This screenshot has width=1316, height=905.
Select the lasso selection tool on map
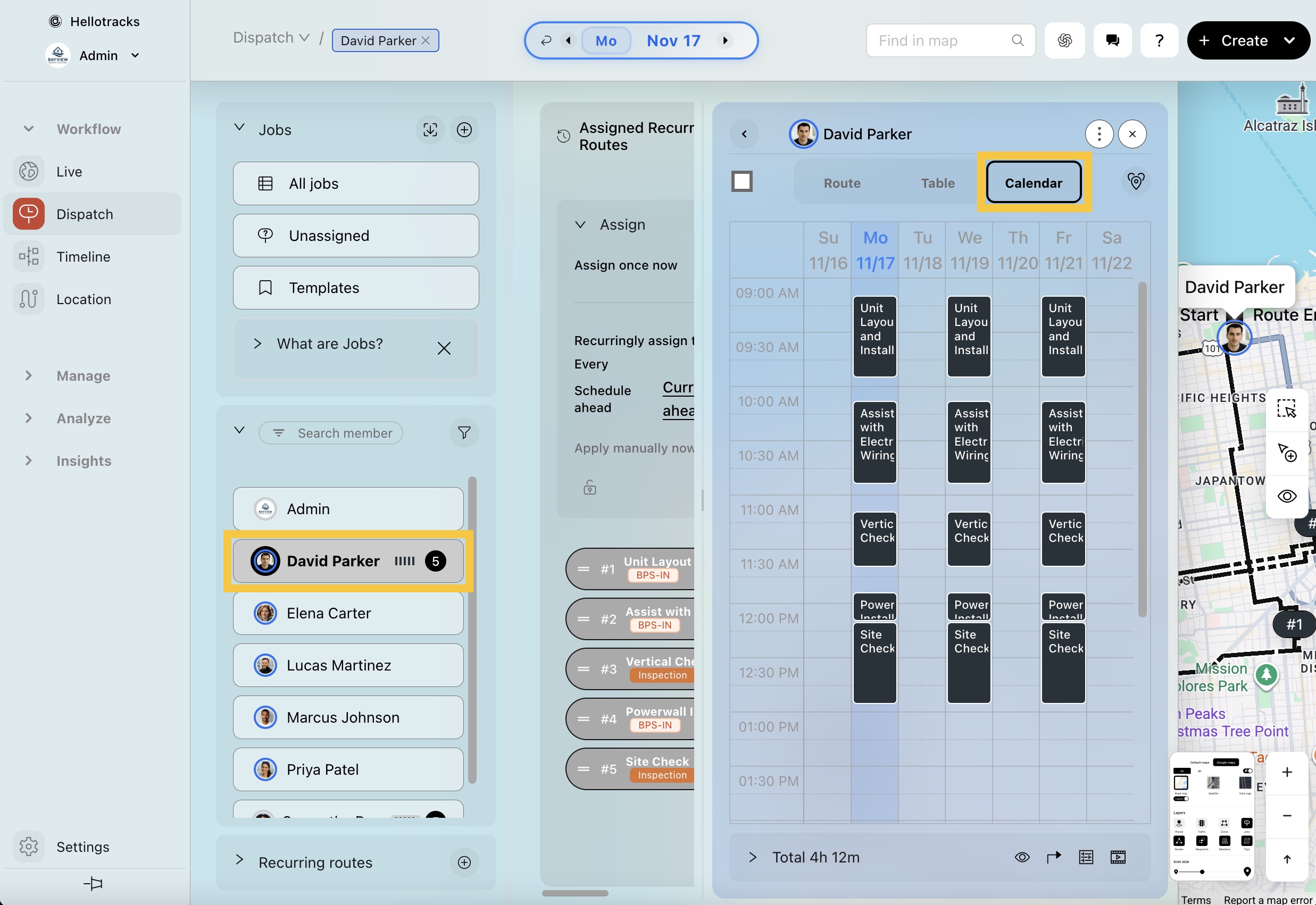(1286, 408)
